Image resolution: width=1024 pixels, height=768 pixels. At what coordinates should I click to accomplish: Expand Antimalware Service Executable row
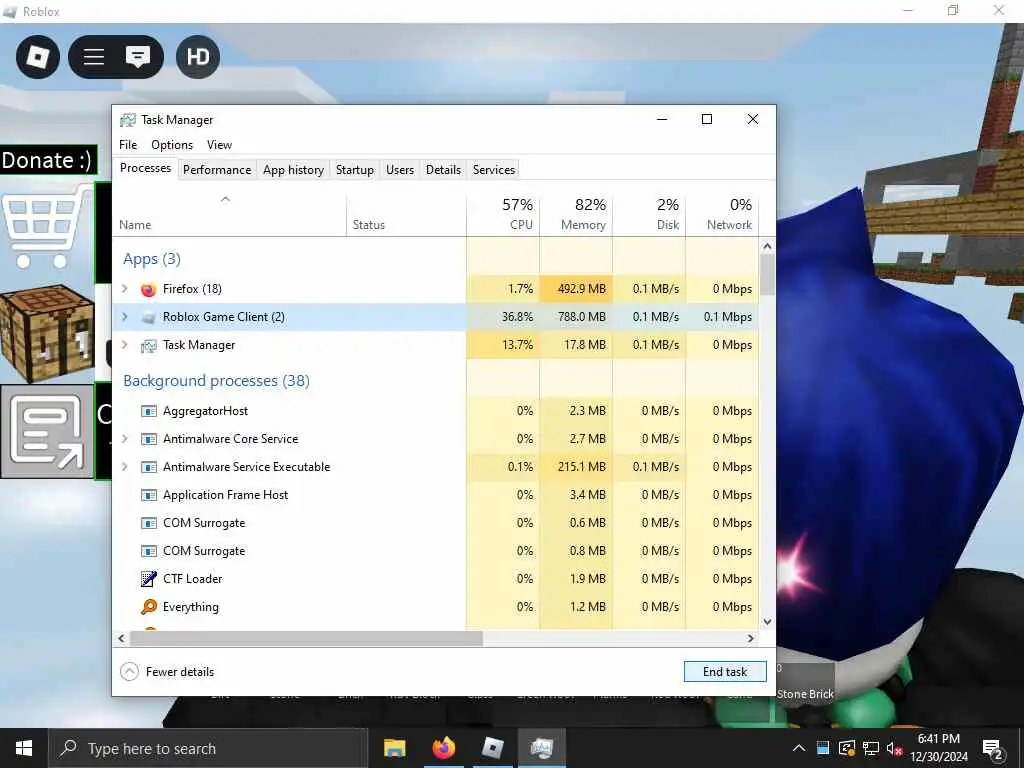[125, 467]
